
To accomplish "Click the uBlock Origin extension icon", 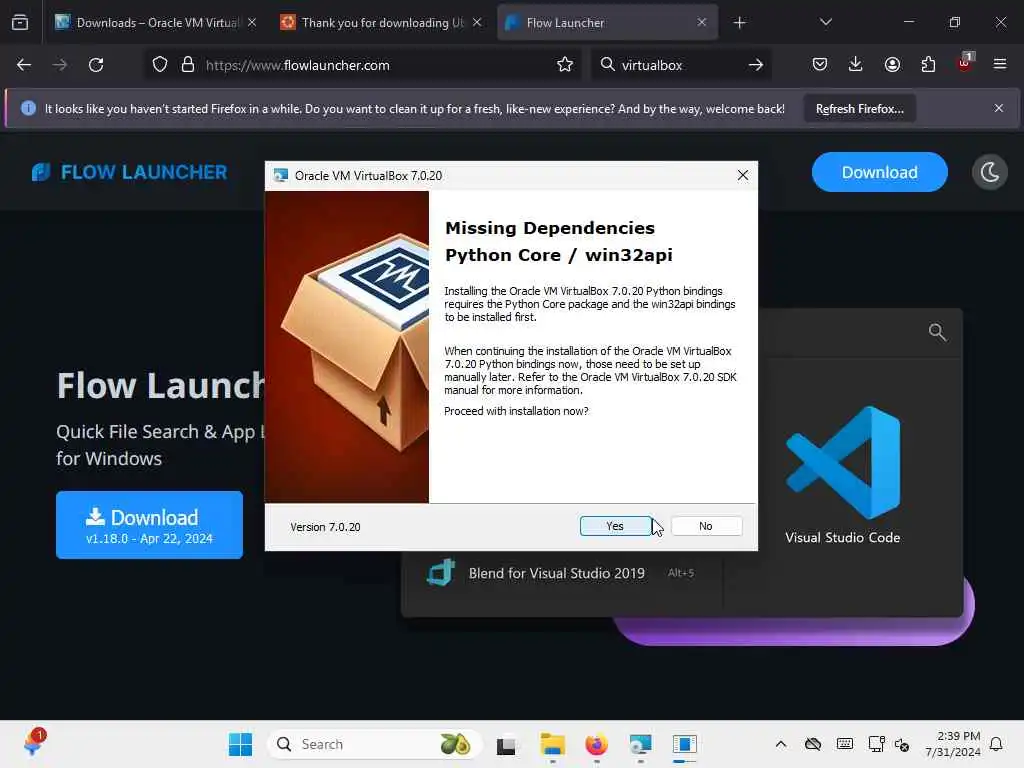I will [x=965, y=63].
